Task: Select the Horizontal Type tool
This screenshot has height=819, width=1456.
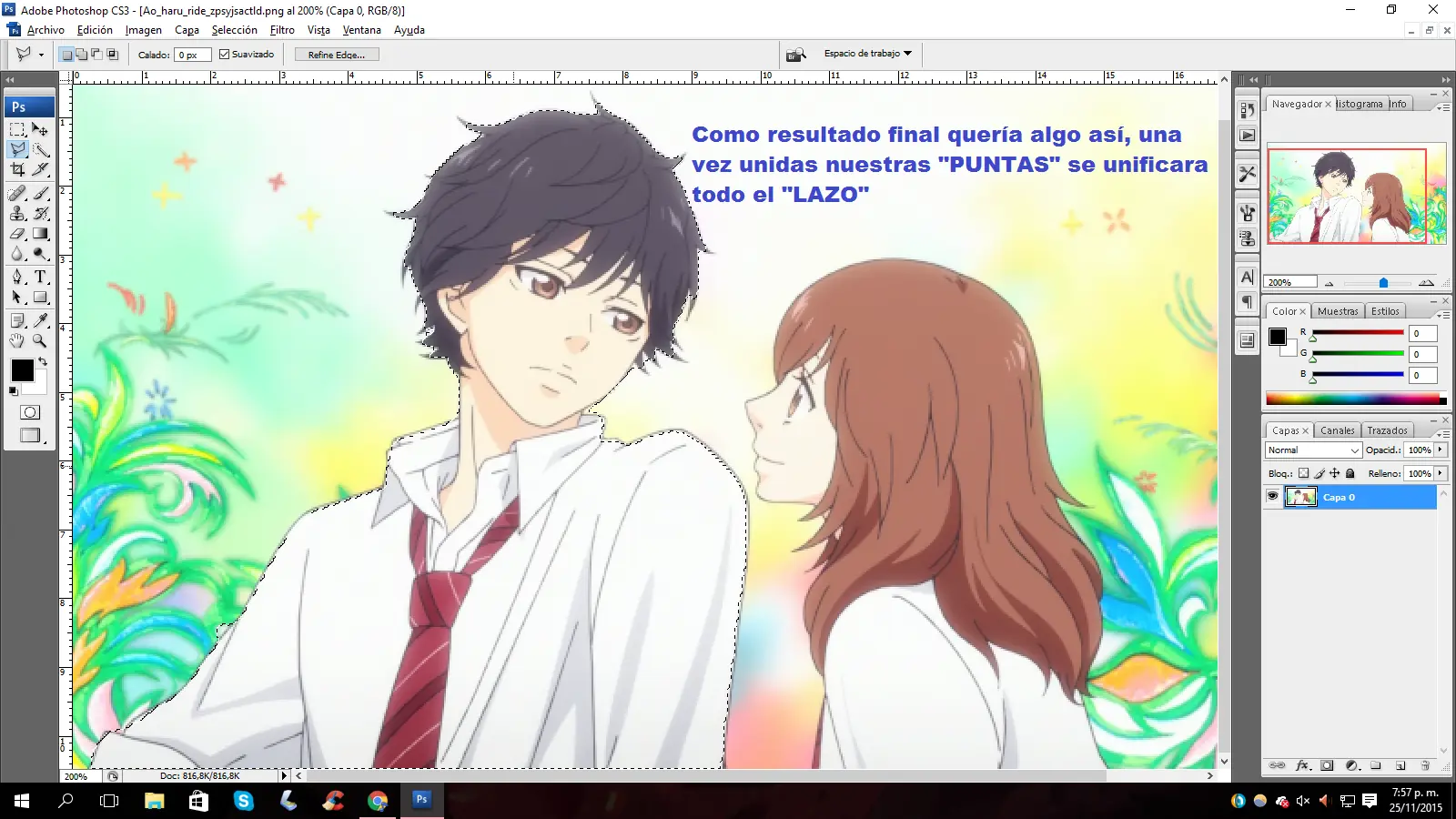Action: [x=40, y=277]
